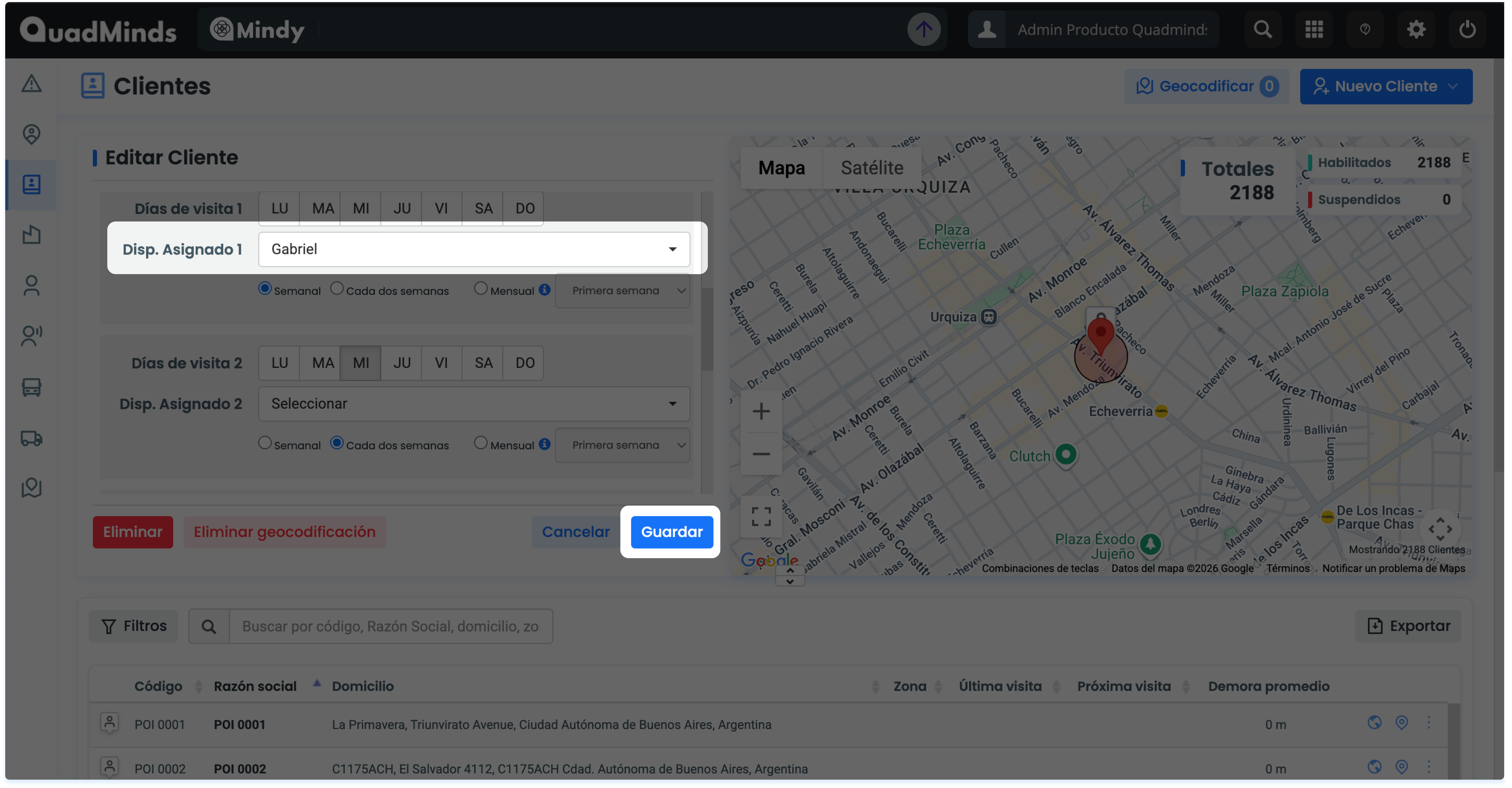Open the apps grid icon
This screenshot has width=1512, height=788.
click(1314, 29)
